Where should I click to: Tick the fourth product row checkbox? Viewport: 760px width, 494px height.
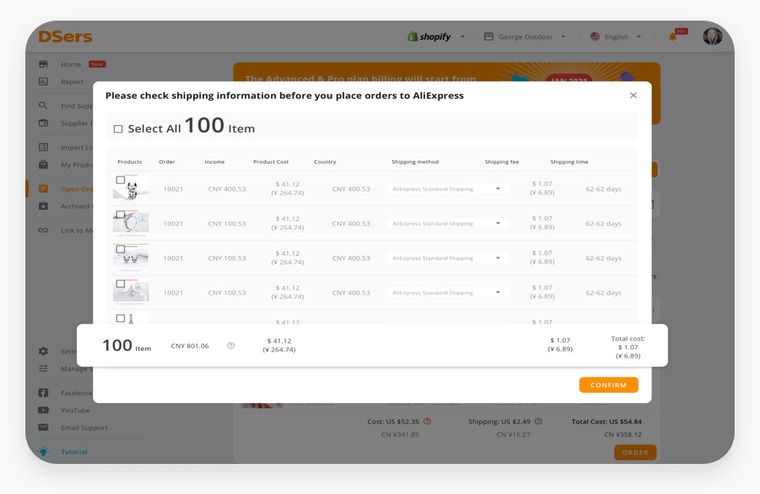[120, 284]
